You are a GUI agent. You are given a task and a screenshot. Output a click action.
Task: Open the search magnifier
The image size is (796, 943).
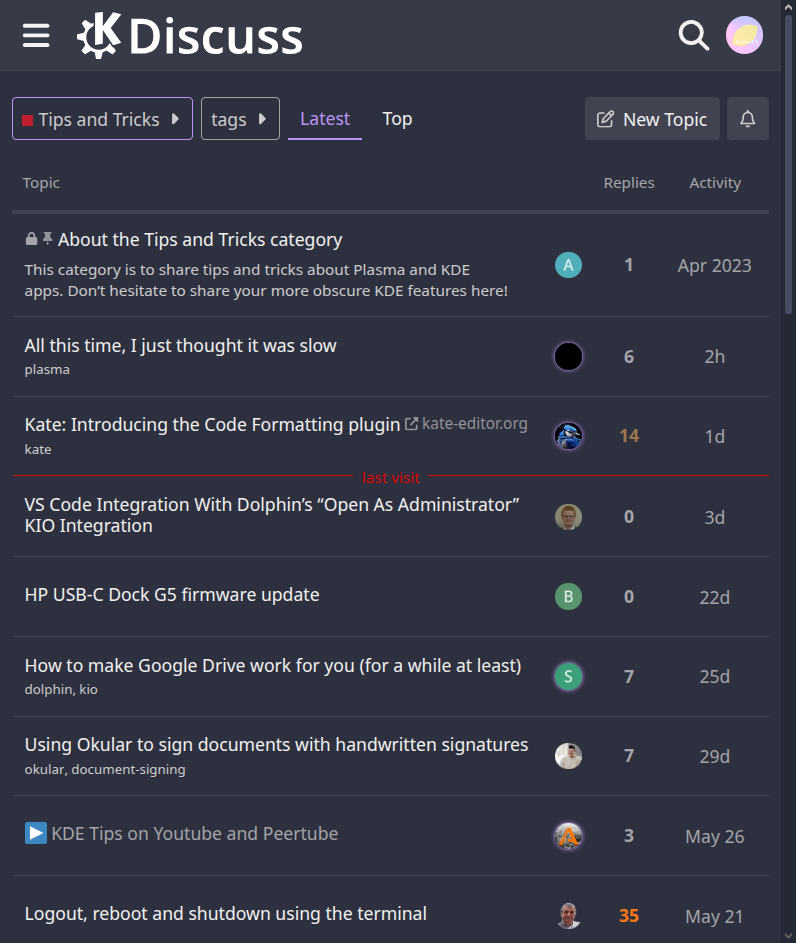(694, 35)
